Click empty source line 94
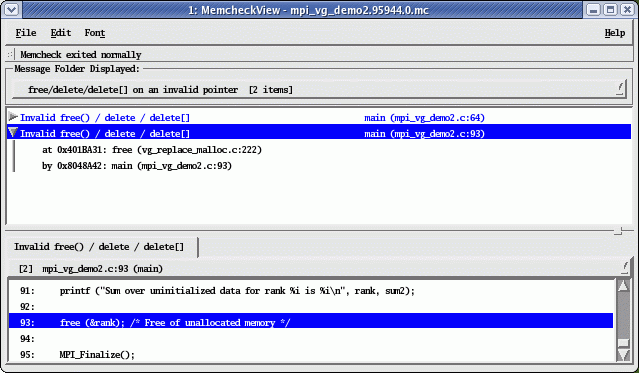 pos(311,339)
